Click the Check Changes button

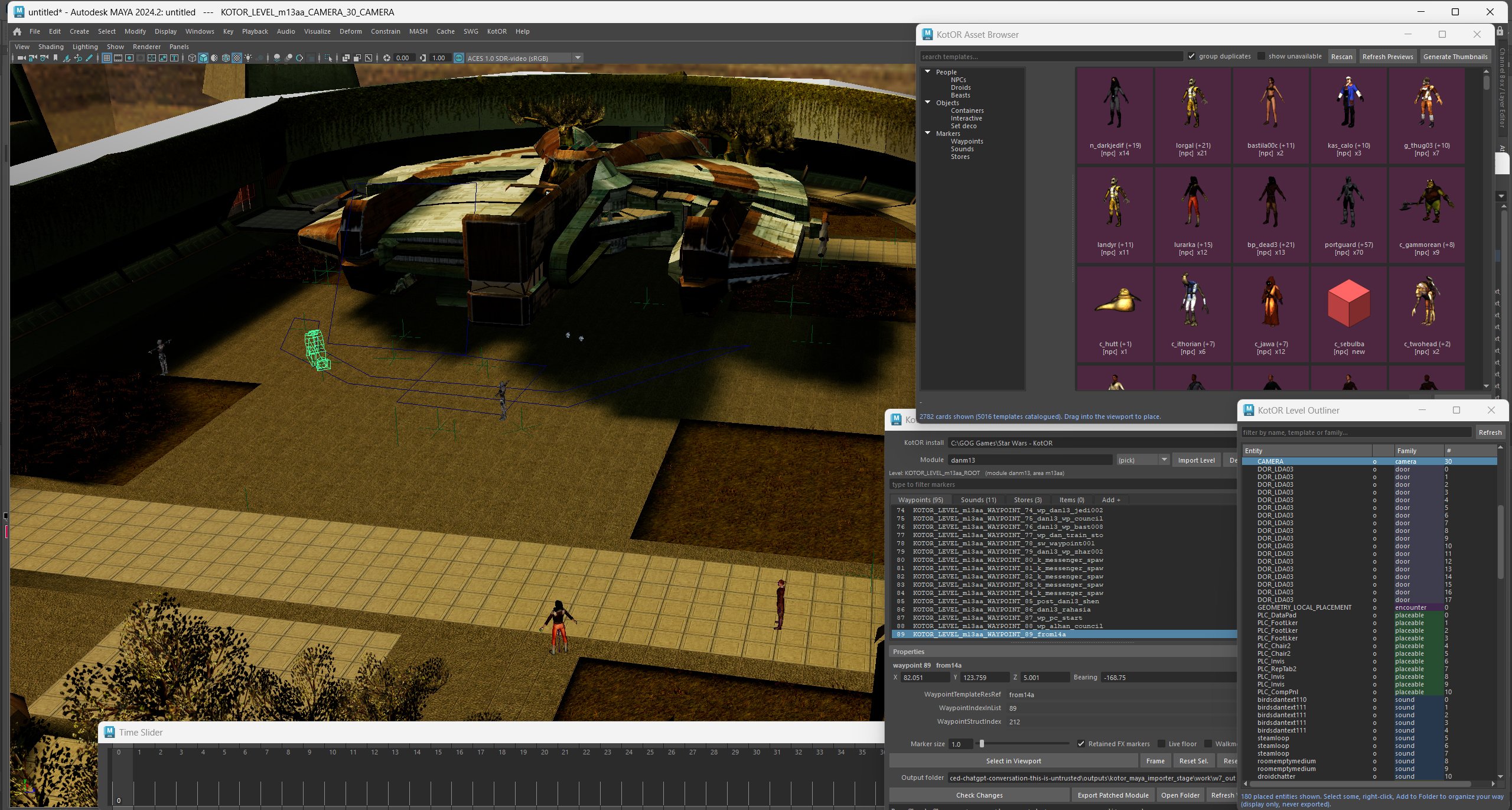pyautogui.click(x=979, y=795)
